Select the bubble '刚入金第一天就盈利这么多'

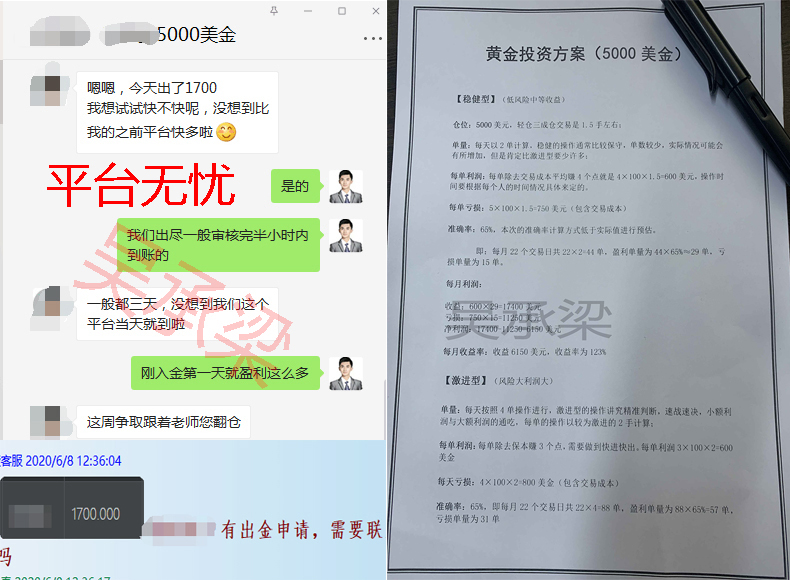(225, 373)
